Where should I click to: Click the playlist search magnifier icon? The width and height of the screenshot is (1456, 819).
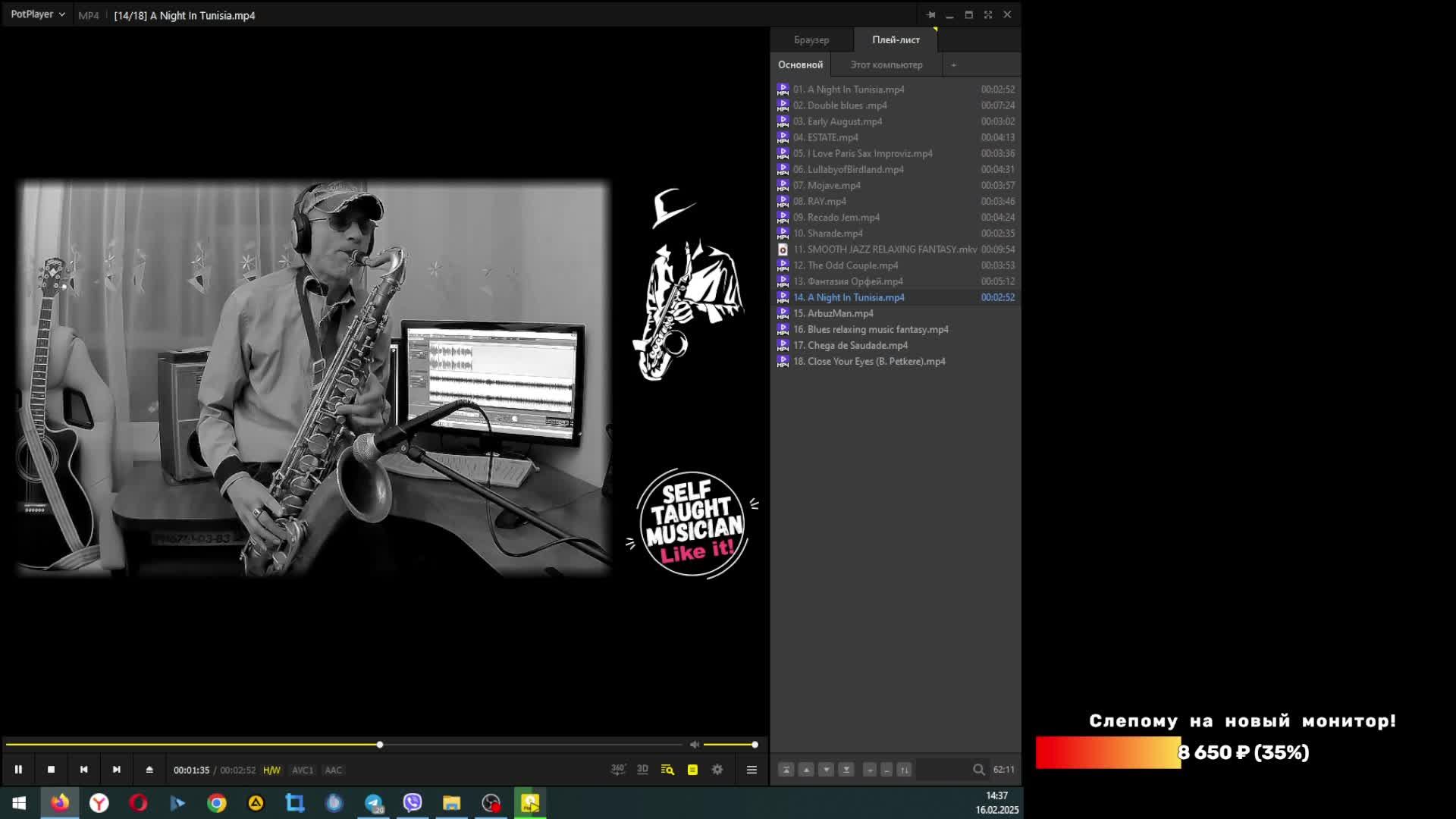tap(978, 770)
